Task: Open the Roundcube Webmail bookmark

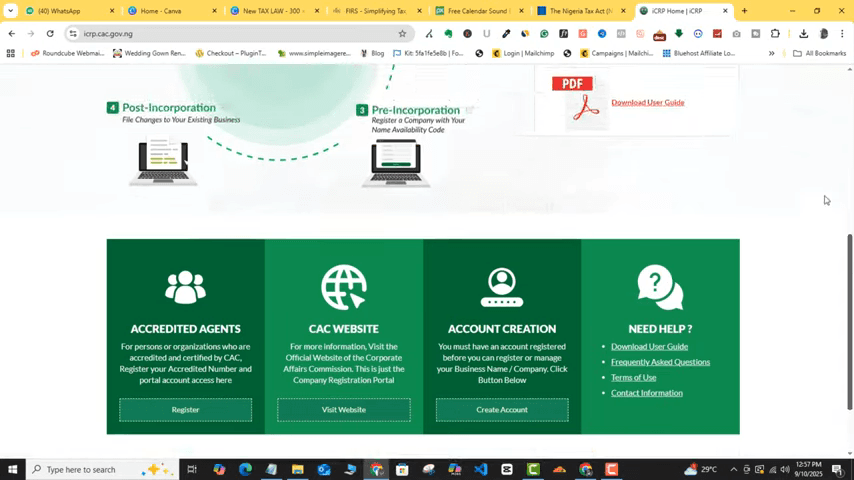Action: (68, 53)
